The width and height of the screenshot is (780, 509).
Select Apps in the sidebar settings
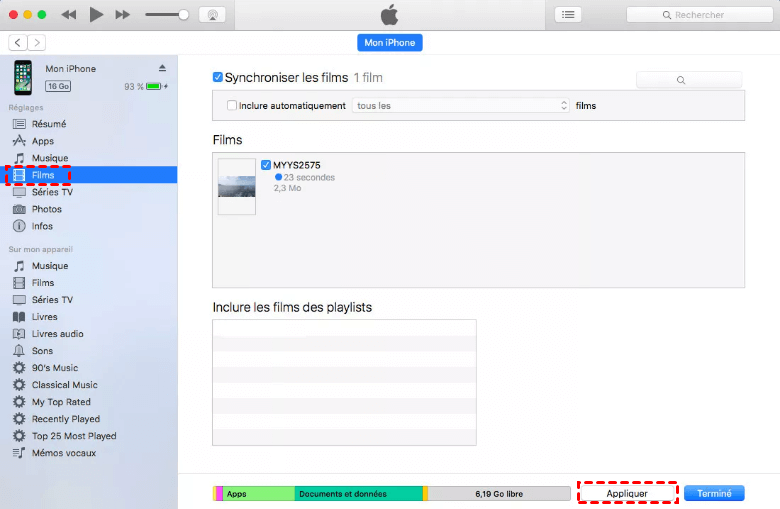(x=43, y=141)
